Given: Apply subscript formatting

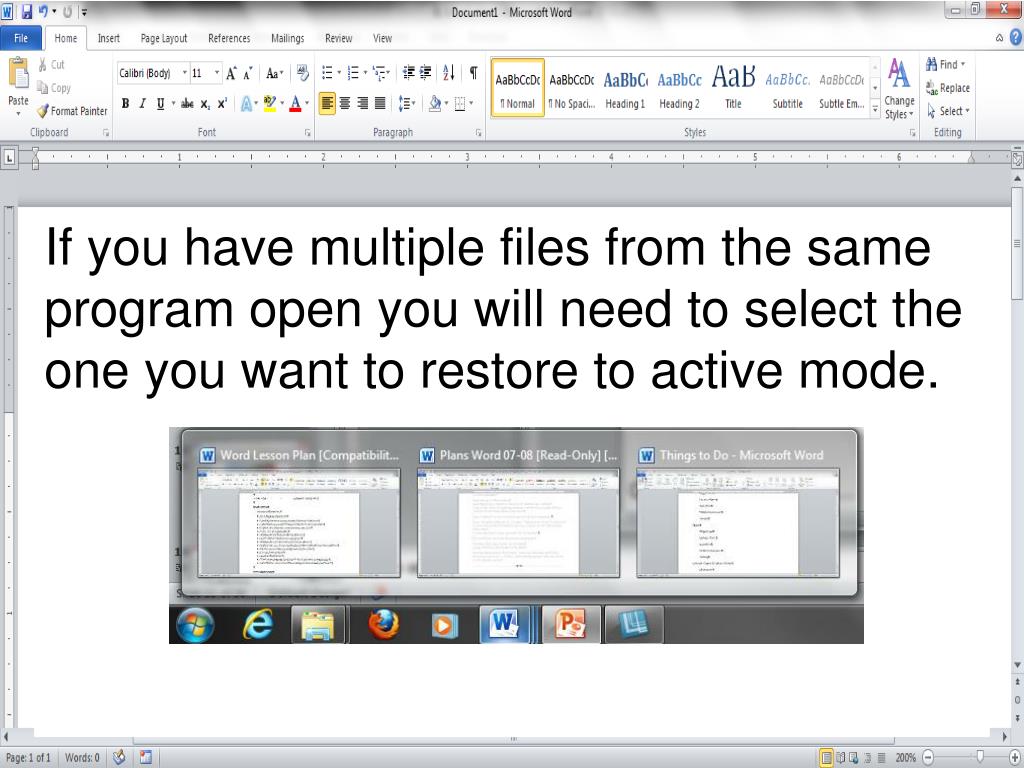Looking at the screenshot, I should (x=205, y=104).
